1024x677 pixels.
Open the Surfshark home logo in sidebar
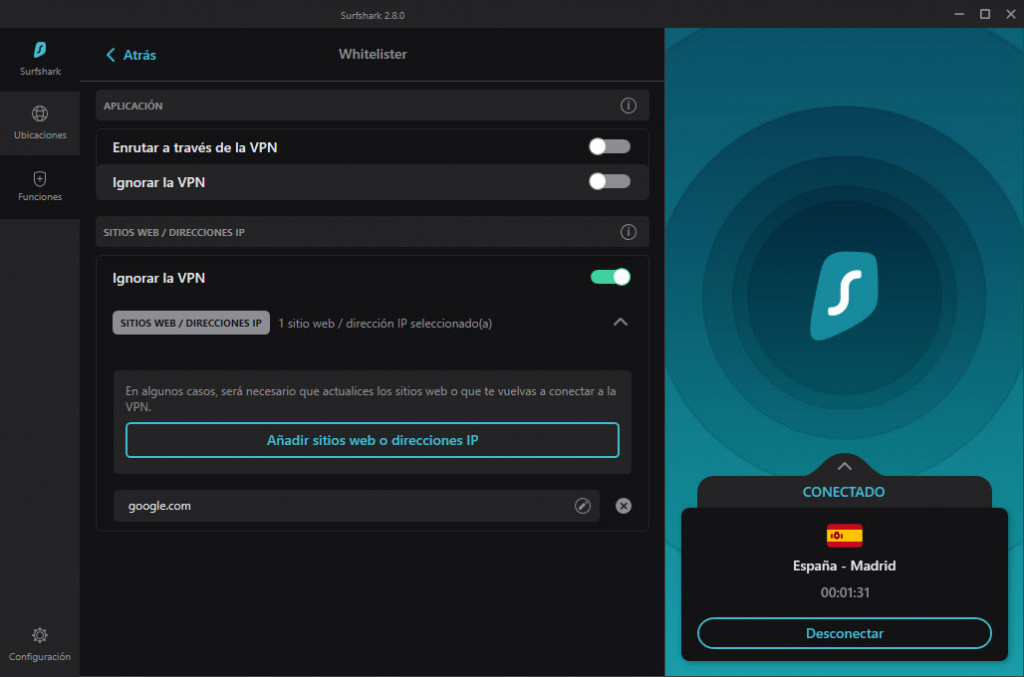[40, 50]
